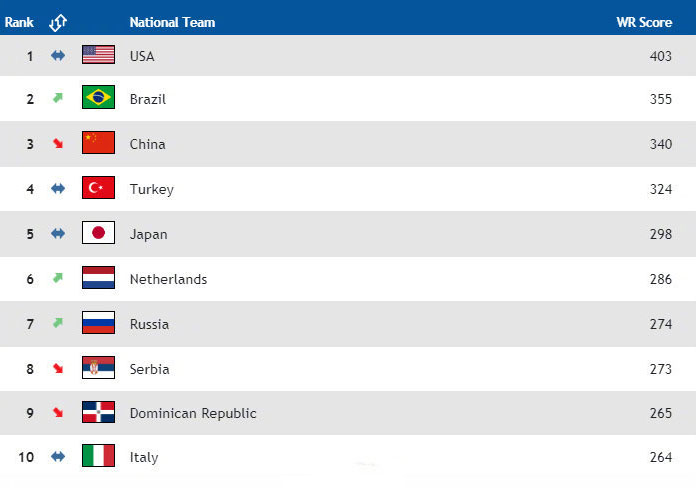The width and height of the screenshot is (696, 488).
Task: Open the Netherlands team link
Action: [x=168, y=279]
